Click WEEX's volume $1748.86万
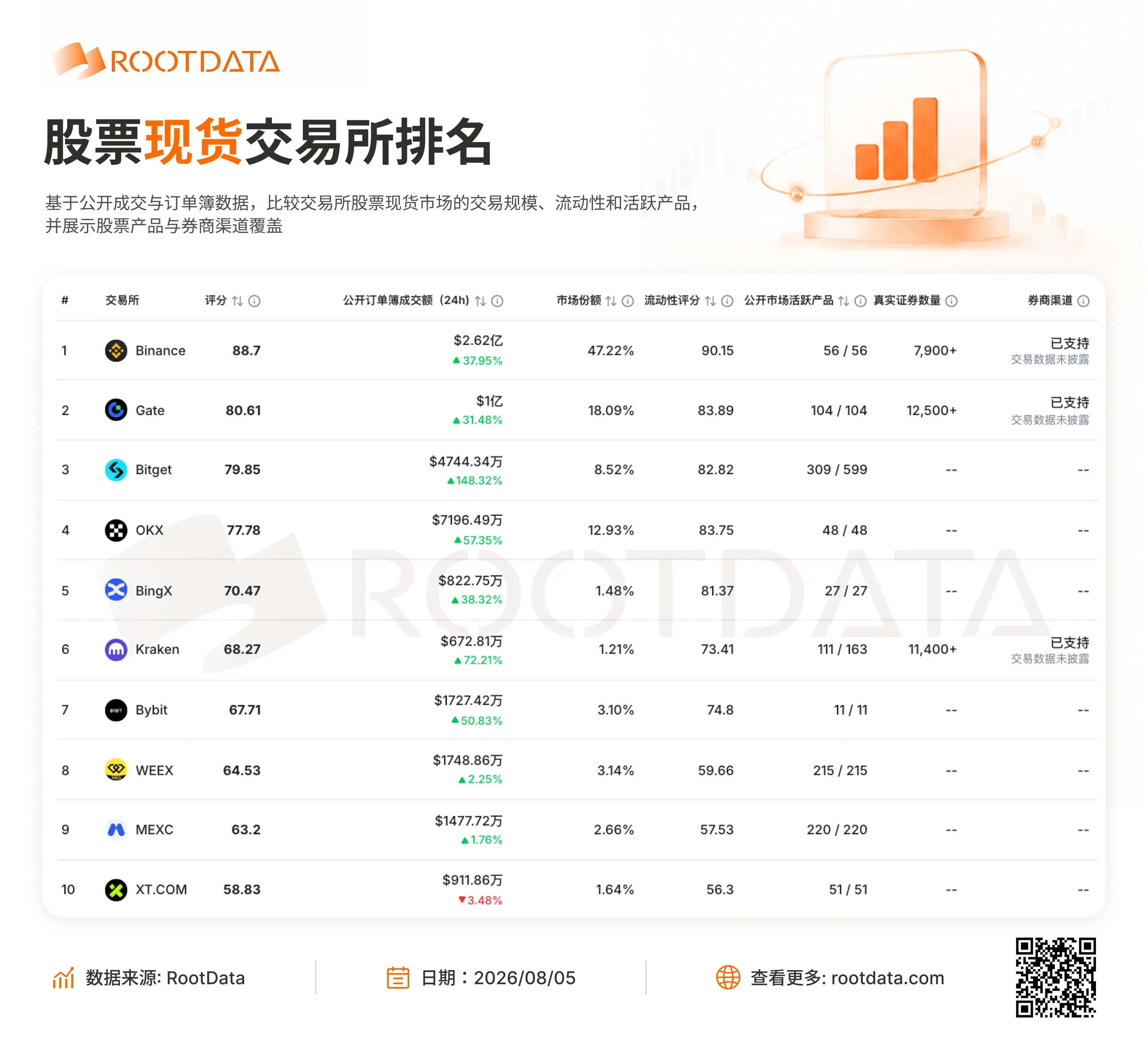This screenshot has height=1037, width=1148. click(x=468, y=760)
